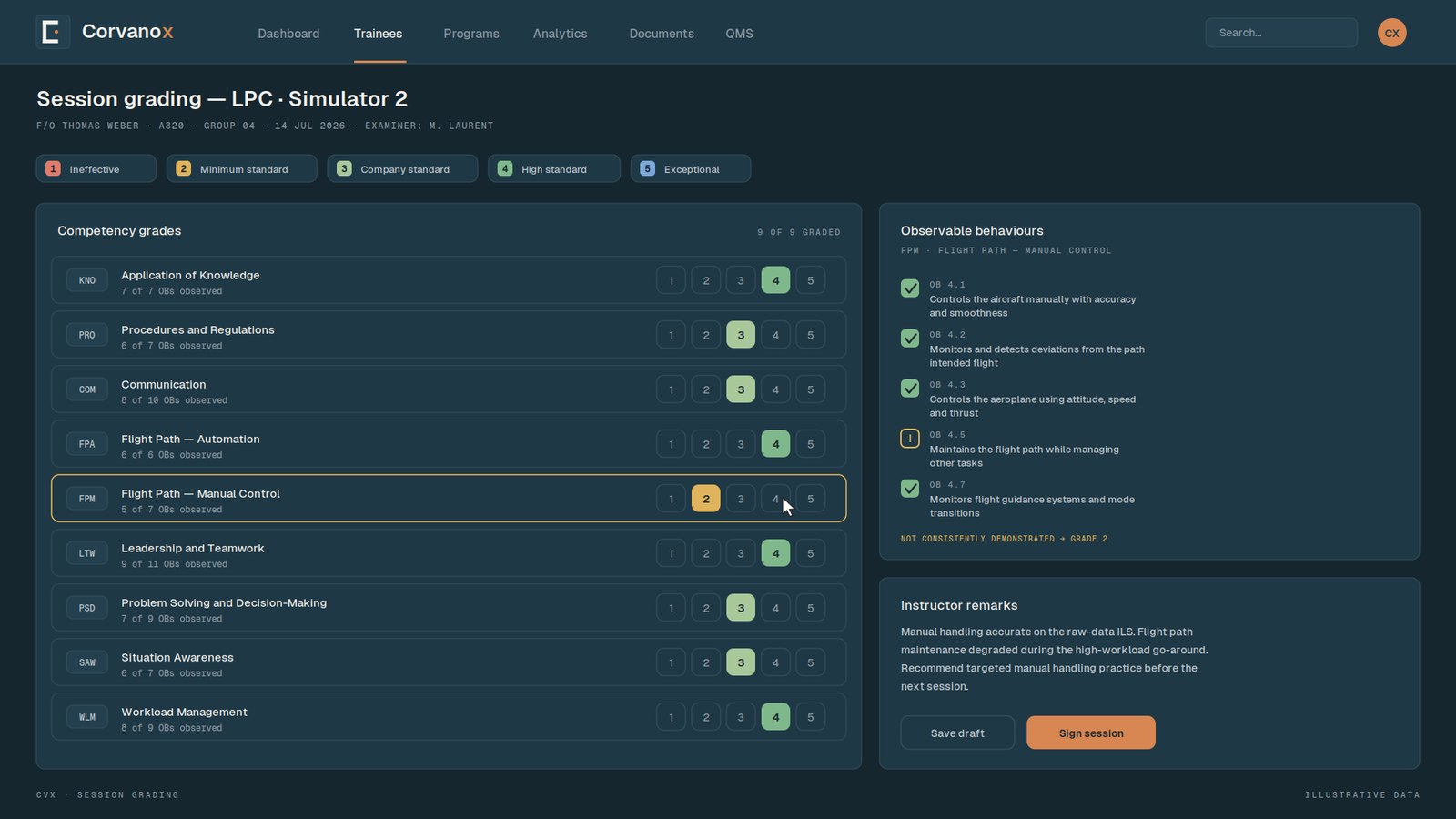The width and height of the screenshot is (1456, 819).
Task: Switch to the Trainees tab
Action: pos(378,34)
